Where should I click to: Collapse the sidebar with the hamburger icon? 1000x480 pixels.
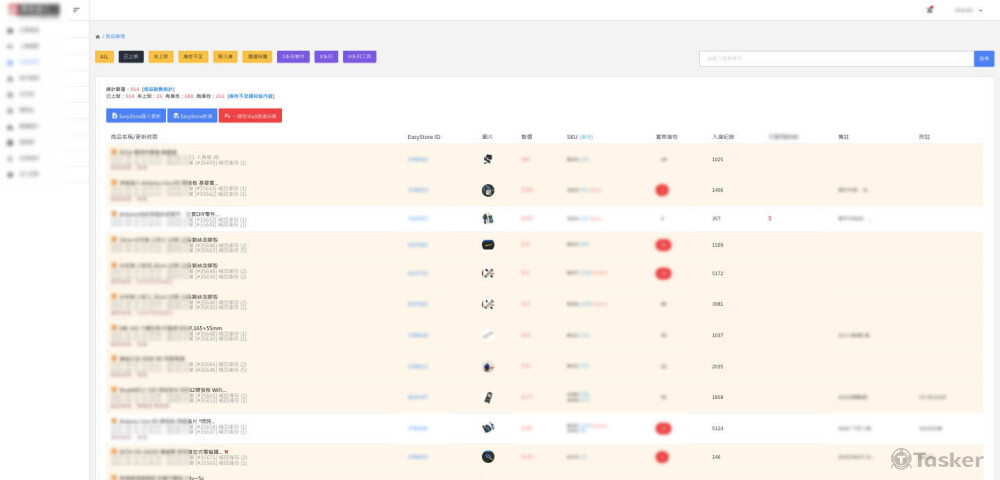coord(76,10)
